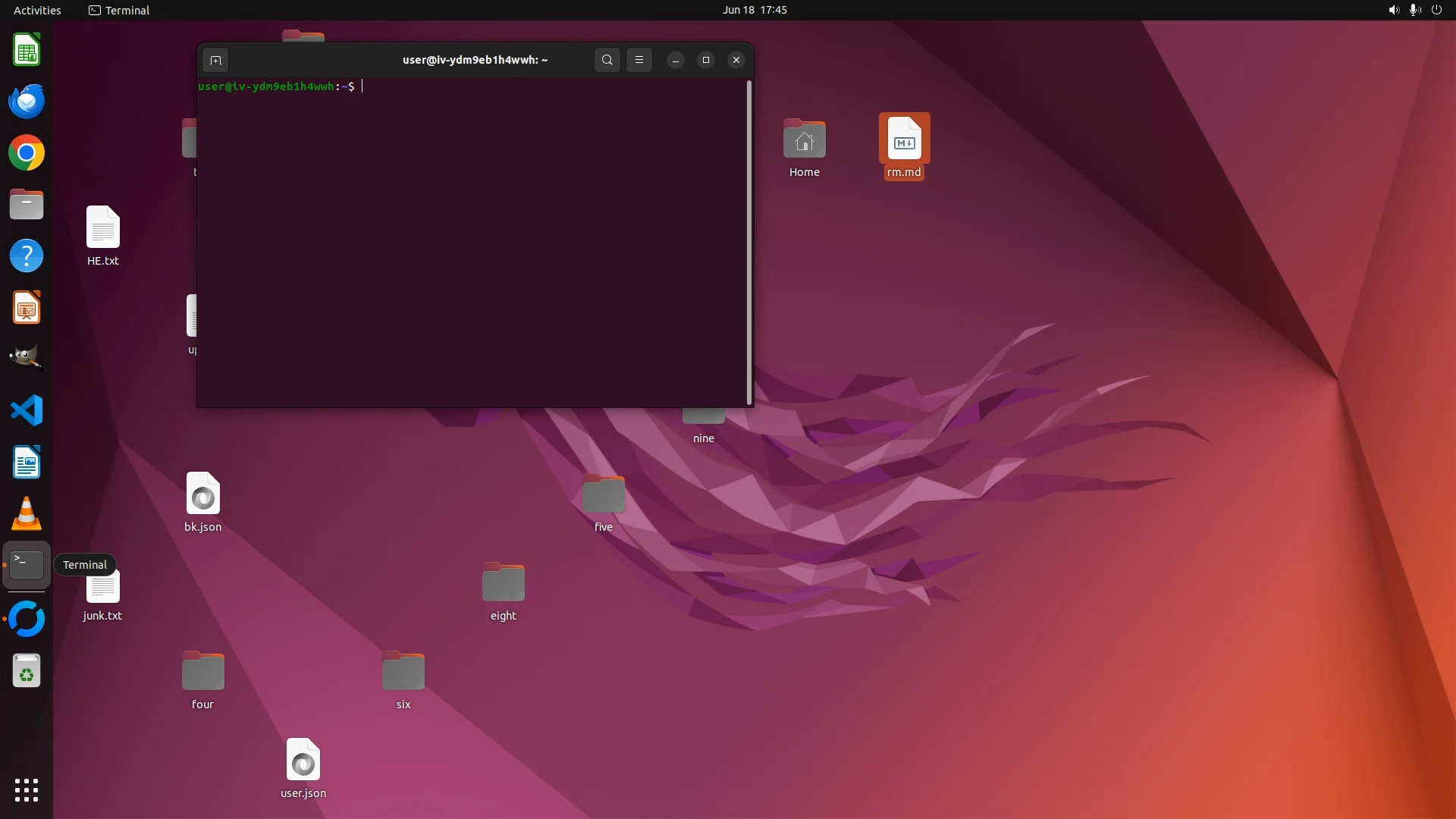Open system volume indicator
Viewport: 1456px width, 819px height.
[x=1393, y=10]
